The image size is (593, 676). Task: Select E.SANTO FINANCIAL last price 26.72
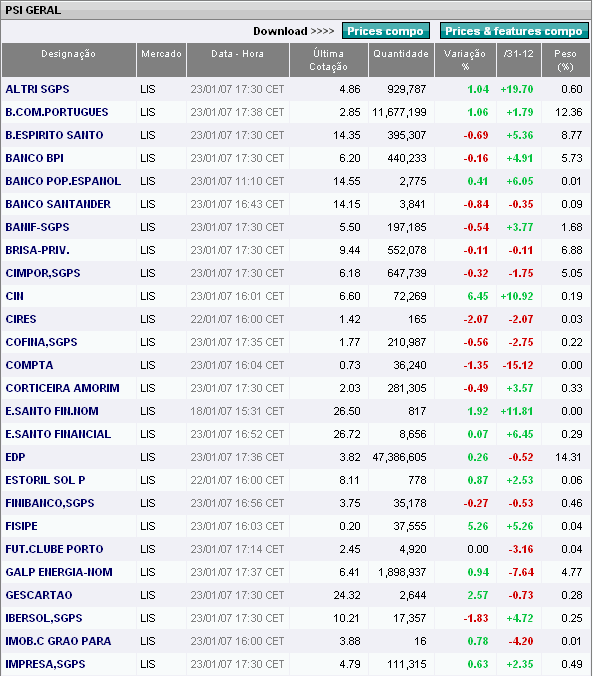click(x=347, y=434)
